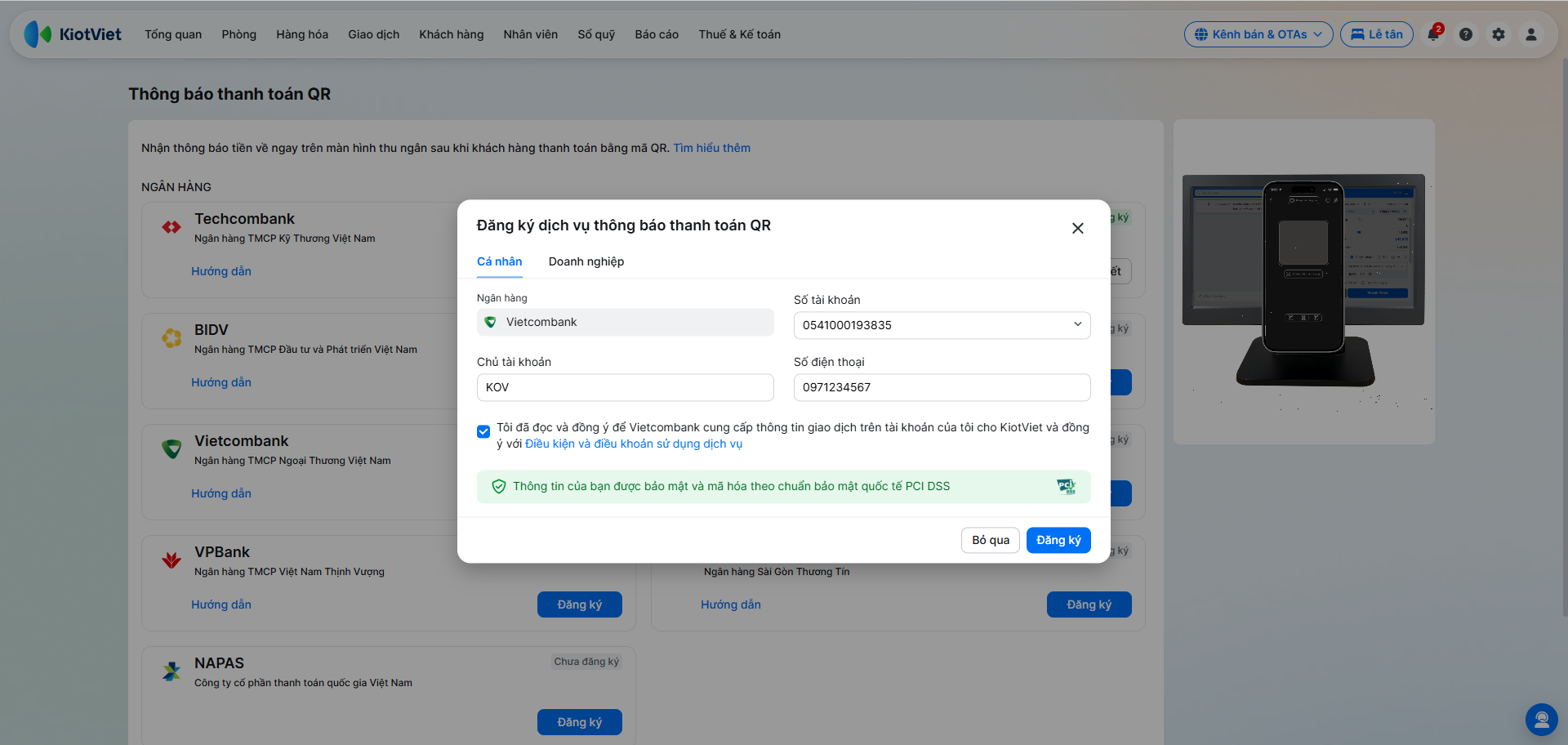Toggle the terms agreement checkbox

click(483, 431)
